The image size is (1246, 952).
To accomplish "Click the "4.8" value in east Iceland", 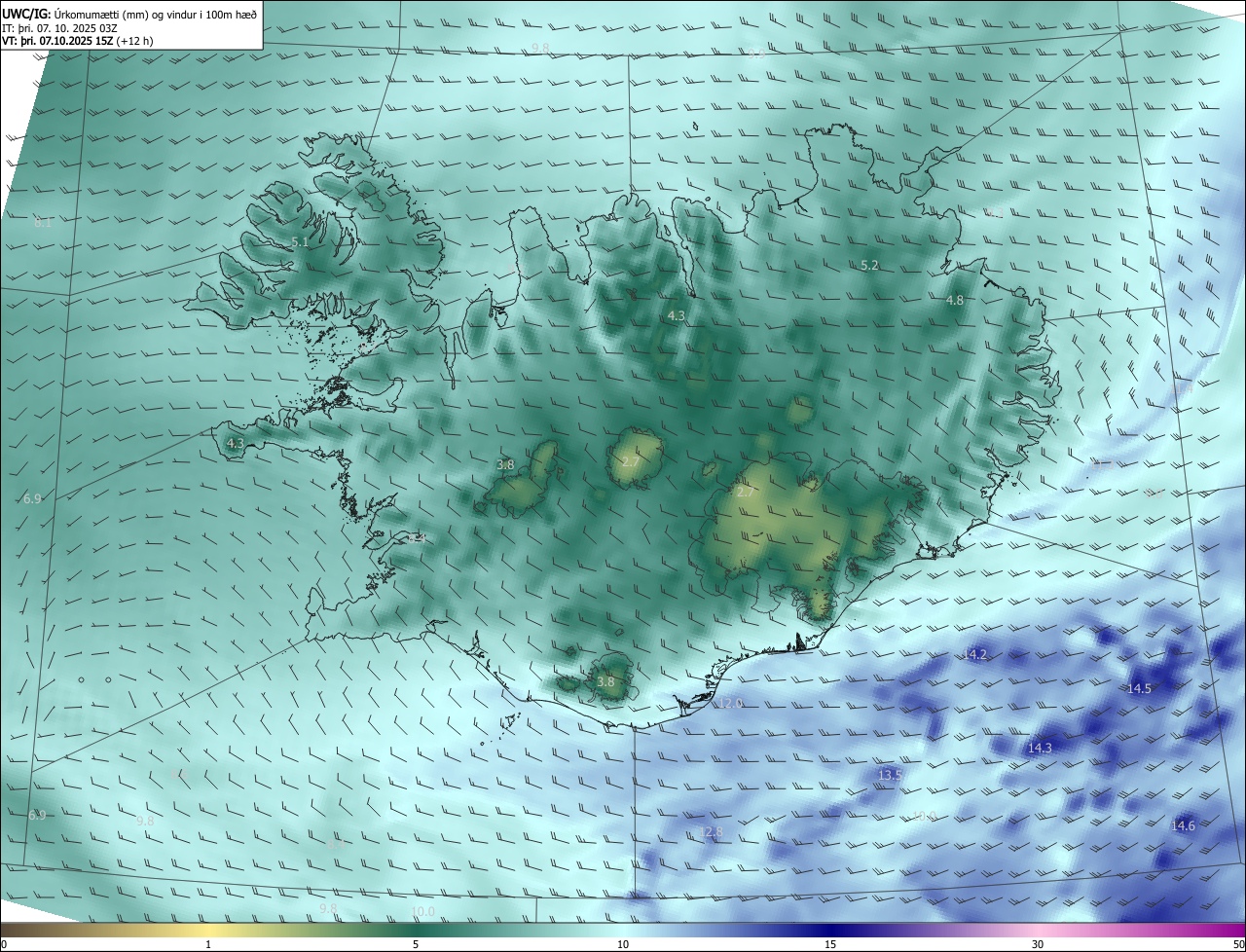I will point(955,301).
